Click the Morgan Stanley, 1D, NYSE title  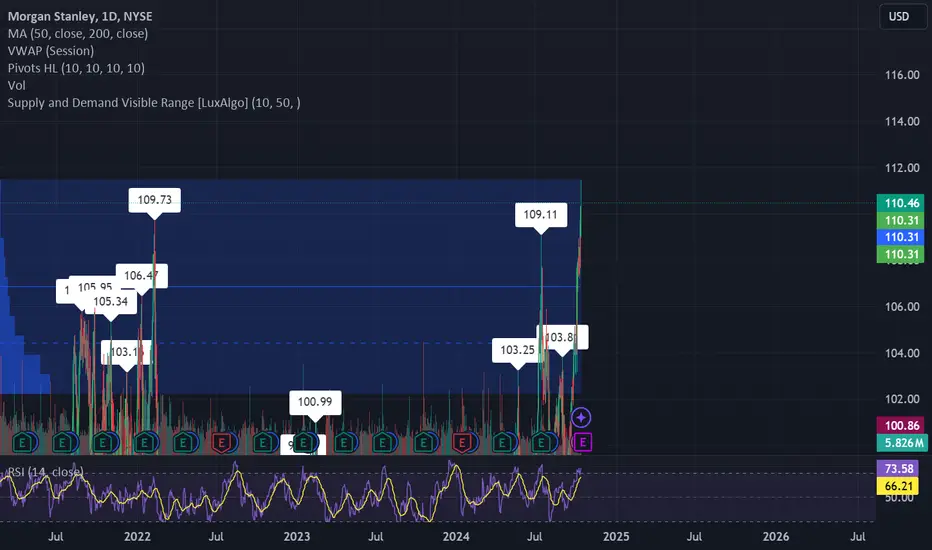[80, 17]
